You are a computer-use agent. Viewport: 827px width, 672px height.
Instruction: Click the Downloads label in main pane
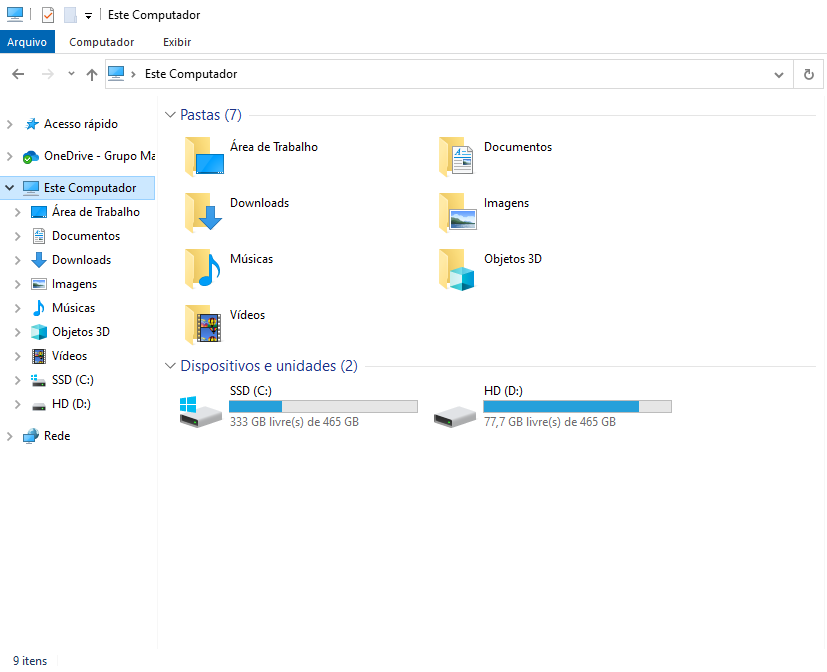[259, 203]
